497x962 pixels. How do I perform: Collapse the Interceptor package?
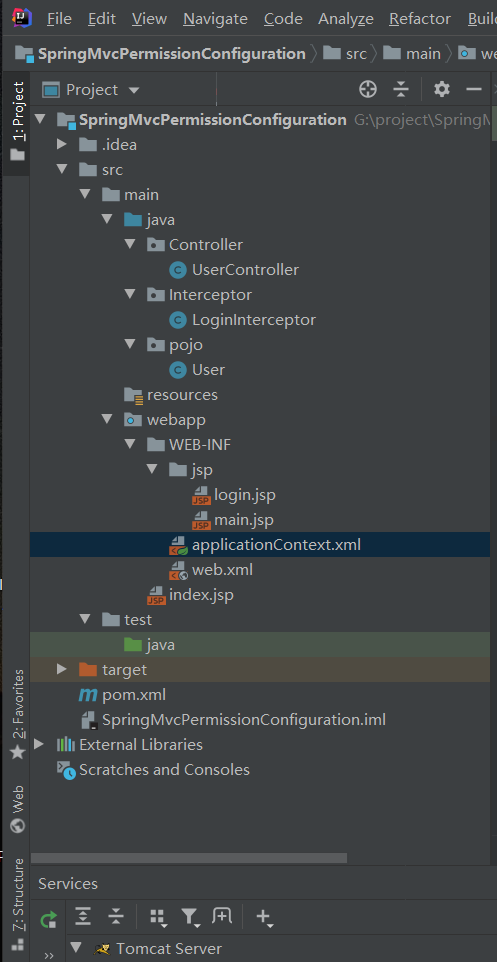point(129,294)
